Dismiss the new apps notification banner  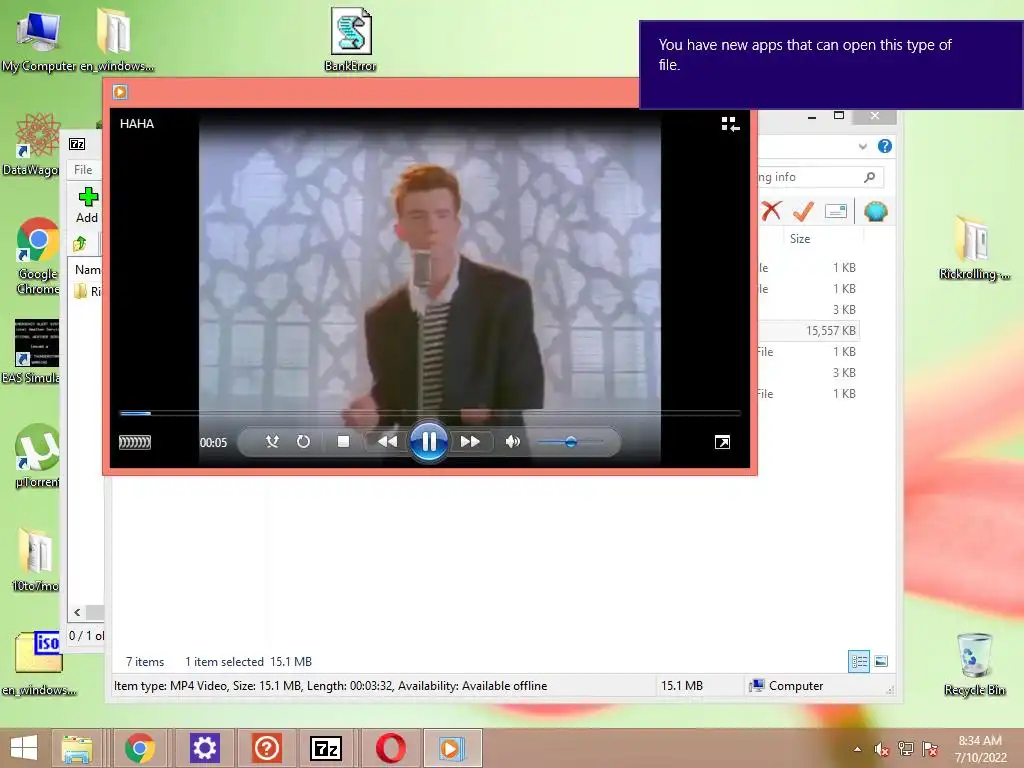click(x=831, y=65)
